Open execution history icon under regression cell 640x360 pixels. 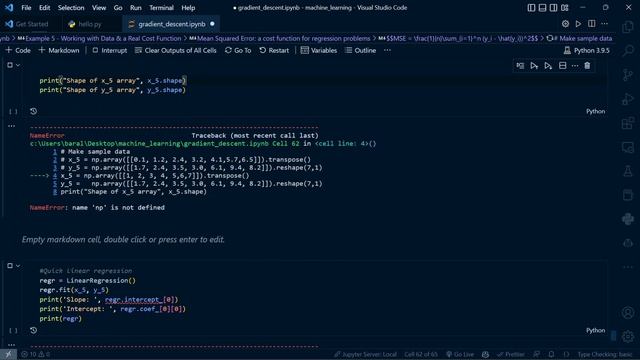click(x=33, y=330)
